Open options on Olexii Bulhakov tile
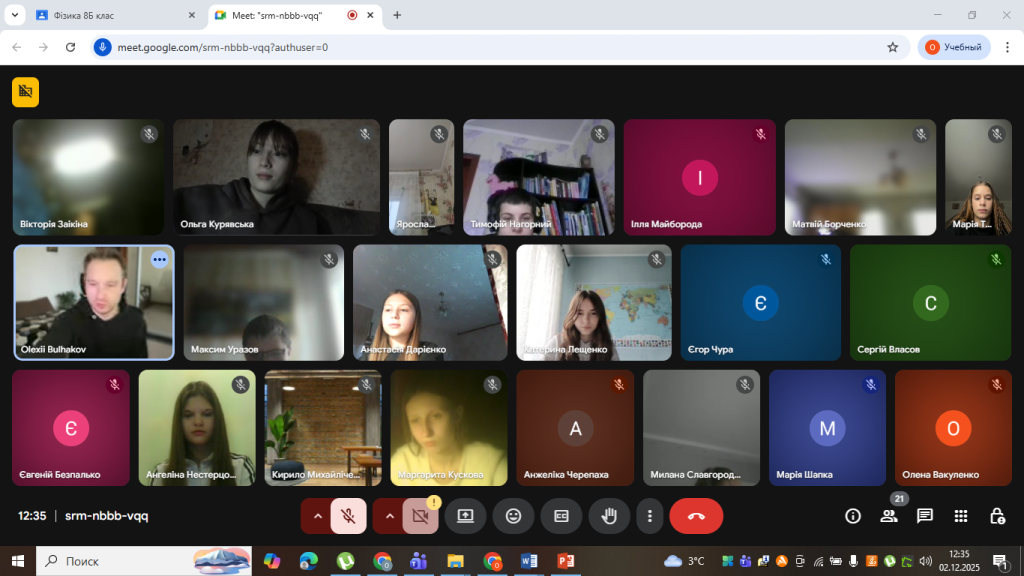 159,259
